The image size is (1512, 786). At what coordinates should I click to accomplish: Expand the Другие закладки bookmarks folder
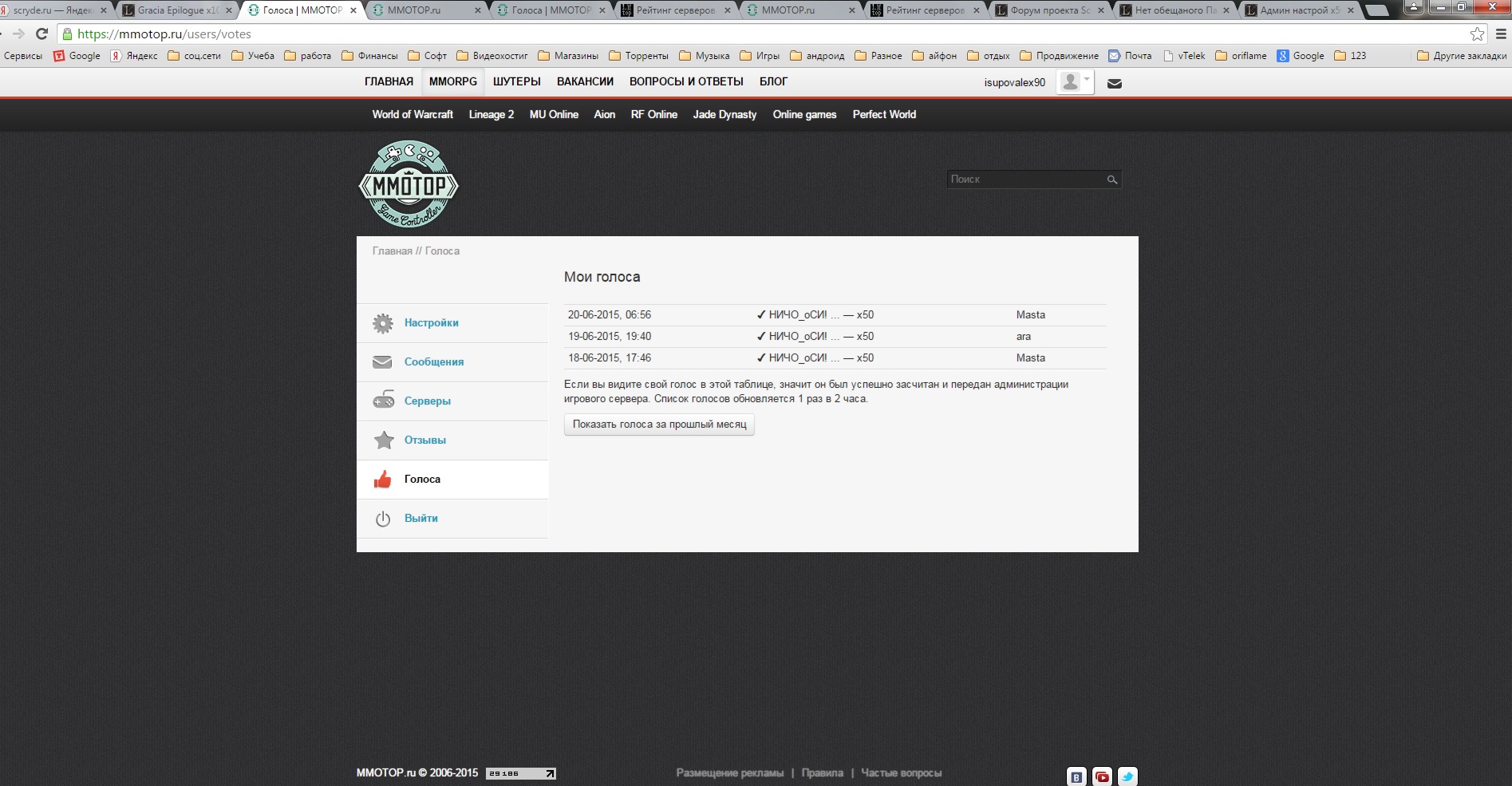tap(1462, 56)
